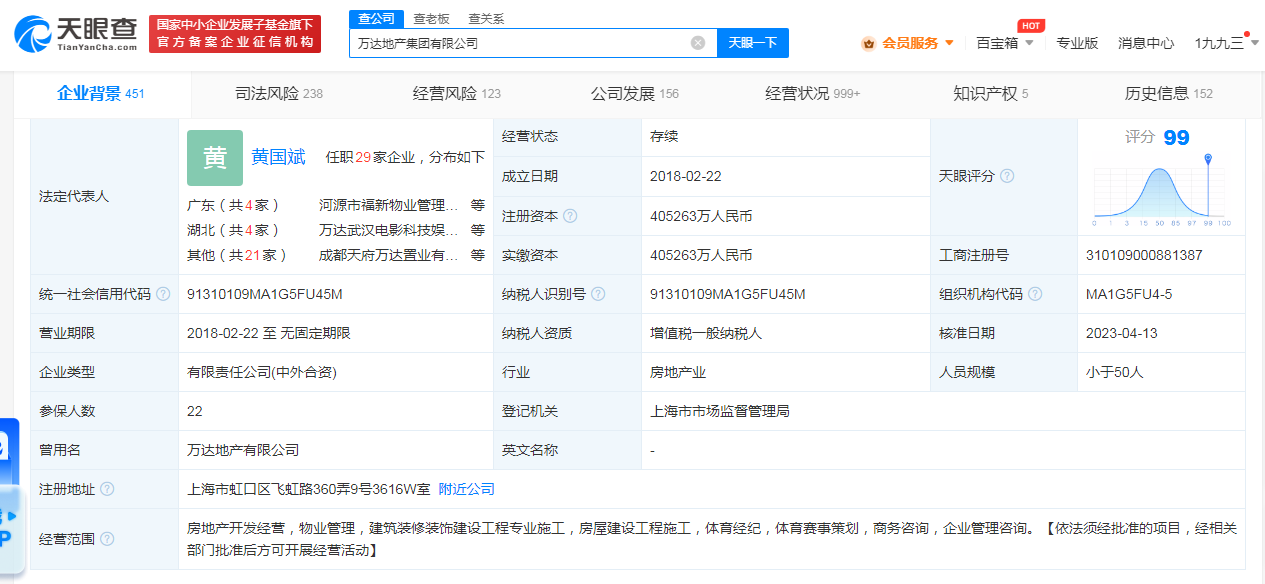Expand the 百宝箱 dropdown arrow

[x=1029, y=43]
